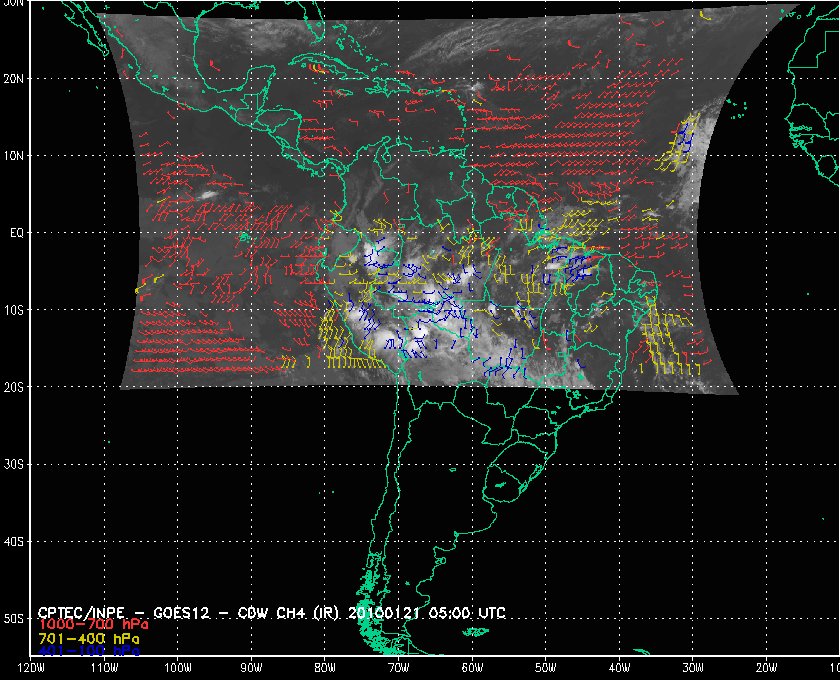Select the 10N latitude label
Viewport: 840px width, 680px height.
tap(13, 155)
